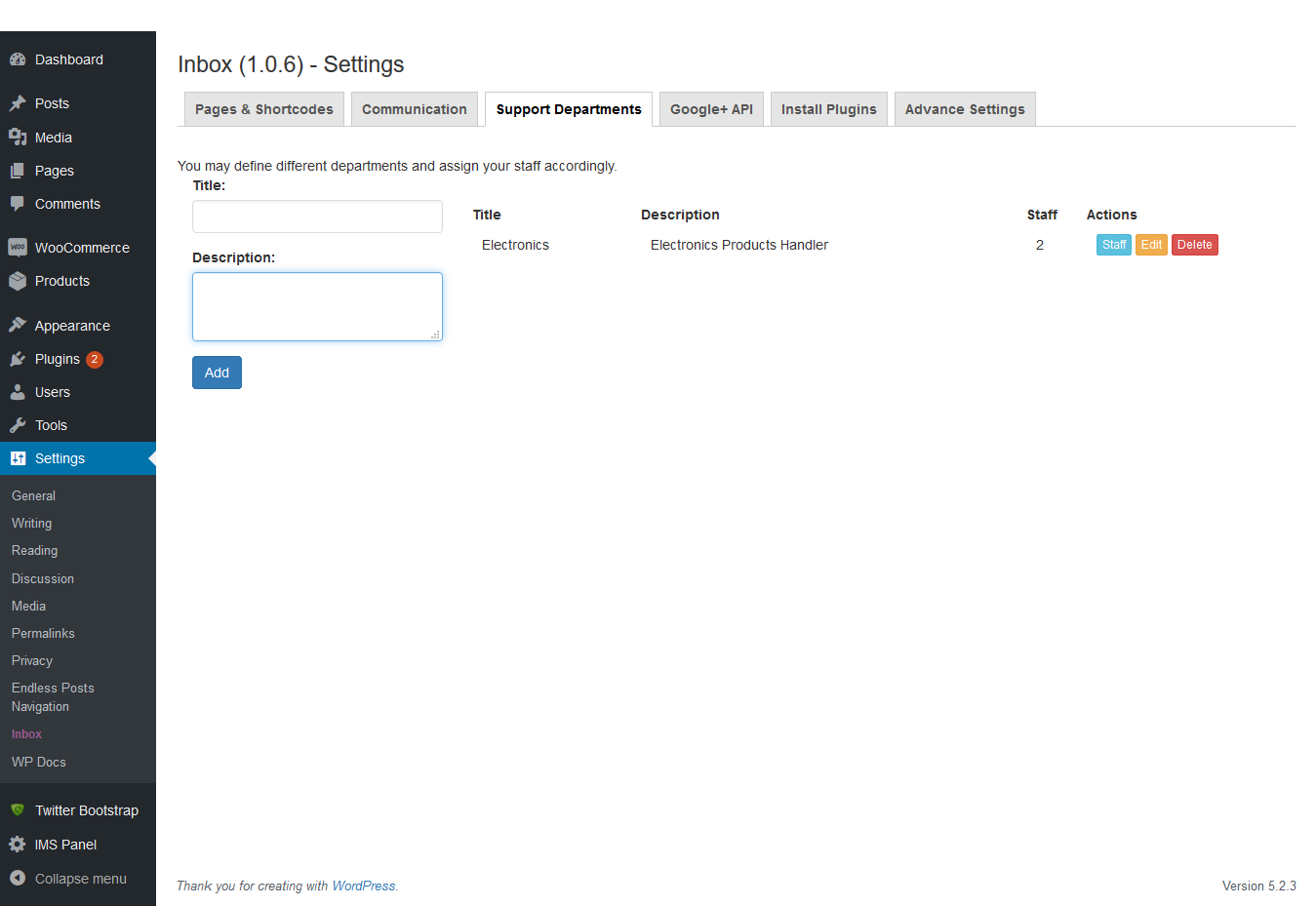Click the Version 5.2.3 footer text
The image size is (1316, 906).
[1258, 886]
